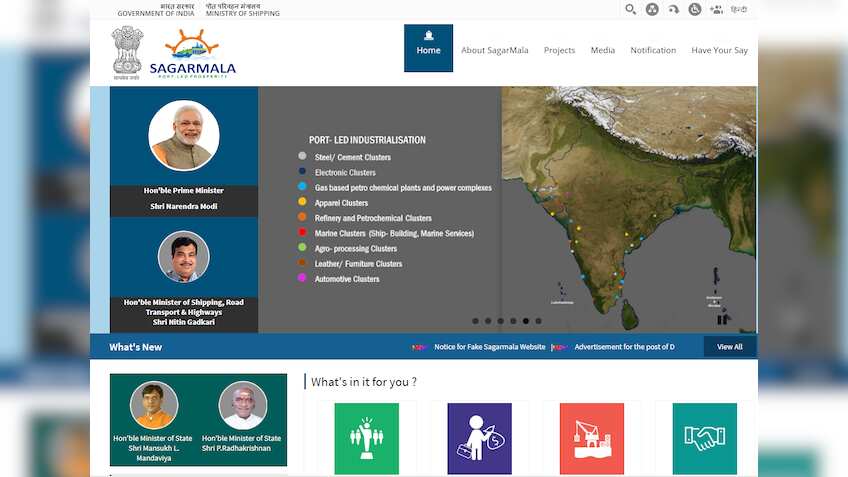The height and width of the screenshot is (477, 848).
Task: Open the About SagarMala menu
Action: point(494,50)
